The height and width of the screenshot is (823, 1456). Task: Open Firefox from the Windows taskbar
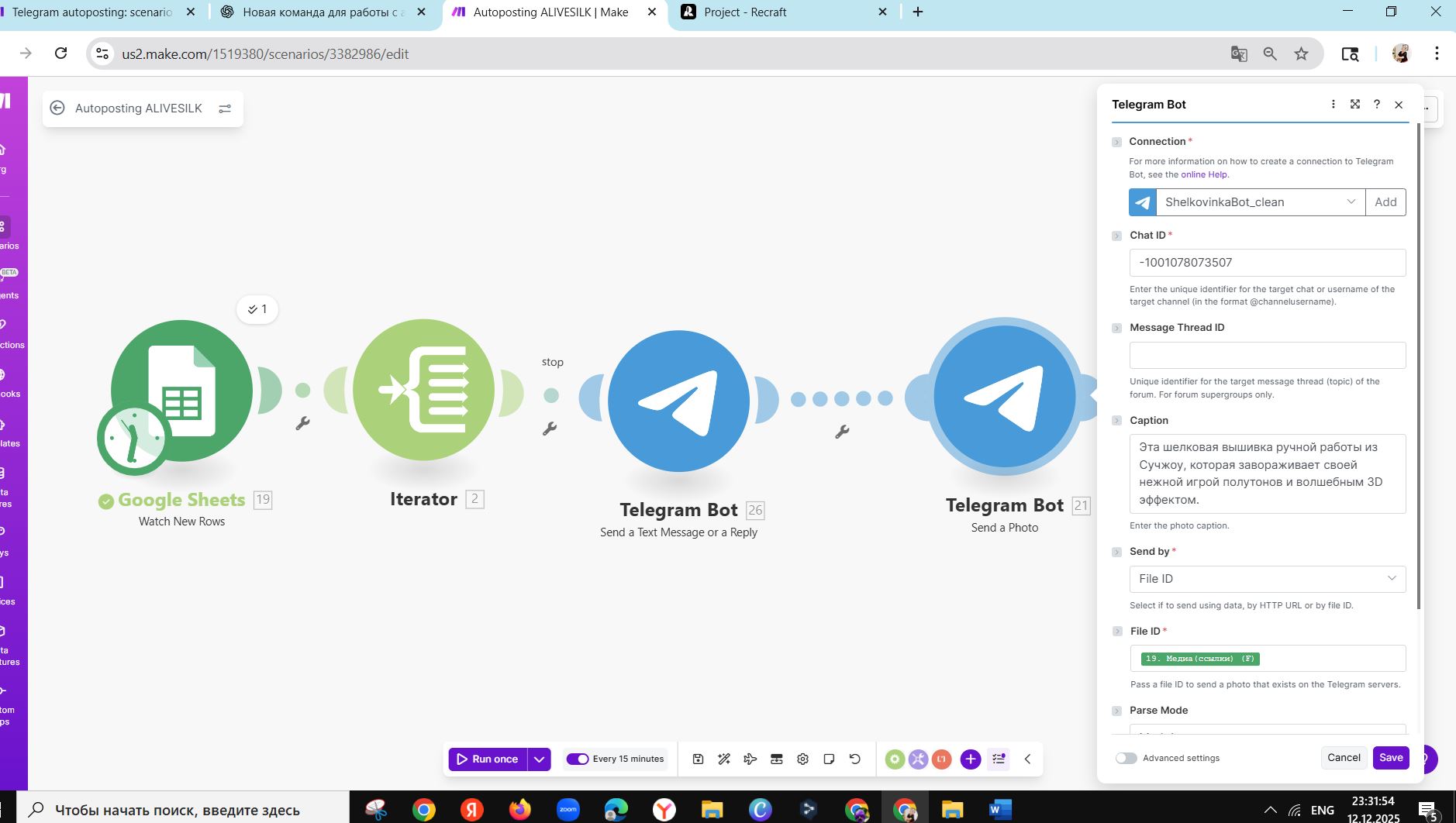[520, 810]
